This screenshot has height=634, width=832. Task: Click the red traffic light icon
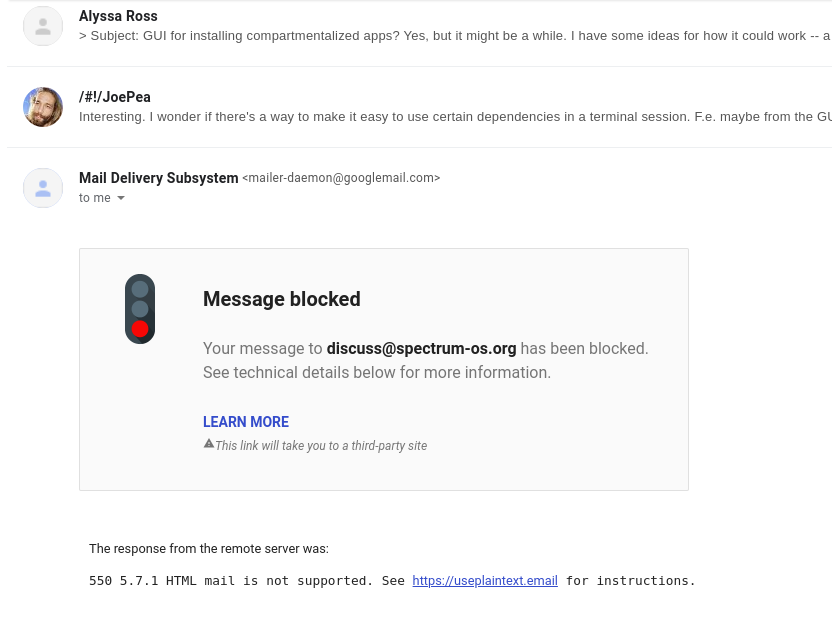pyautogui.click(x=140, y=309)
